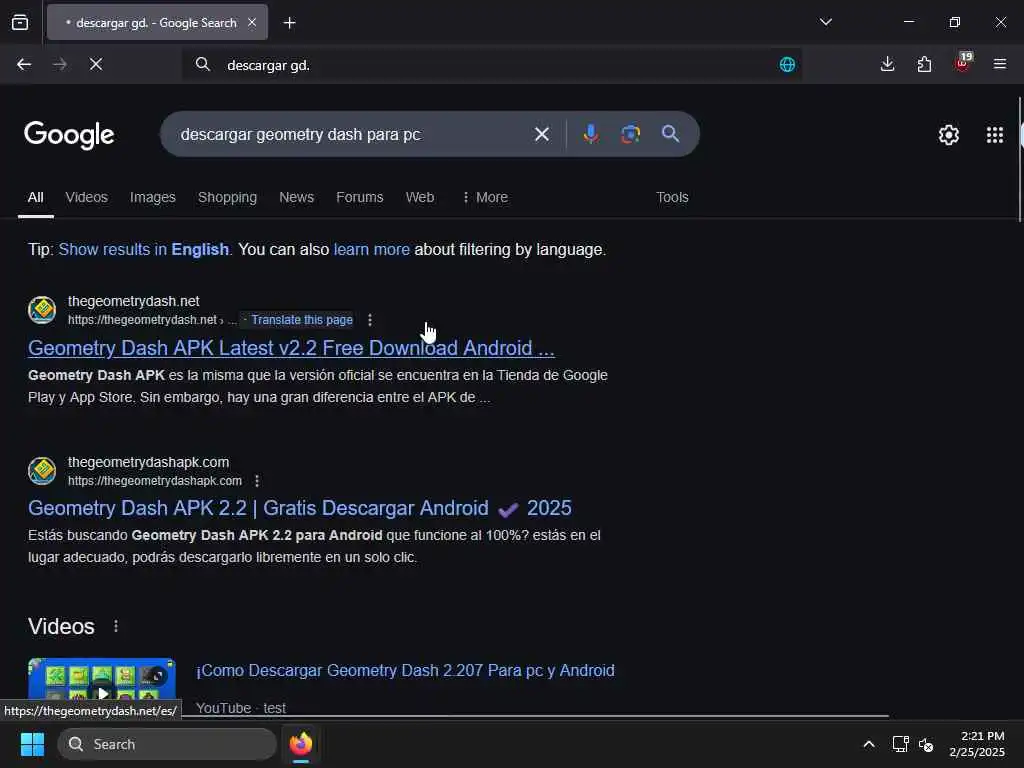Screen dimensions: 1024x768
Task: Open more options for thegeometrydash.net result
Action: pyautogui.click(x=370, y=320)
